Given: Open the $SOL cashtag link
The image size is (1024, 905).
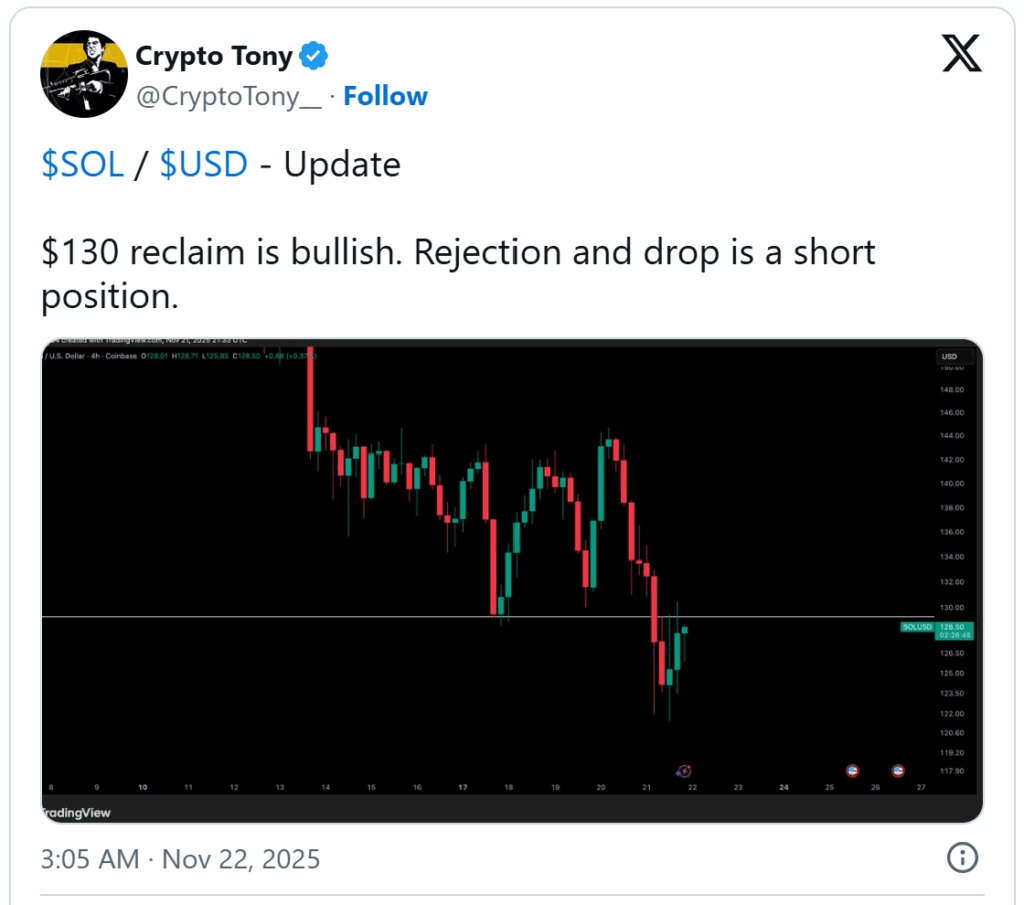Looking at the screenshot, I should pyautogui.click(x=83, y=164).
